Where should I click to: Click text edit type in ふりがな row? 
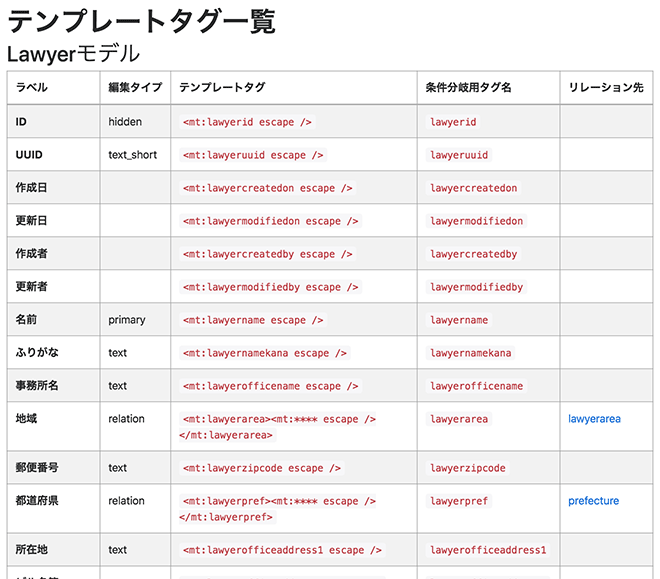coord(117,353)
